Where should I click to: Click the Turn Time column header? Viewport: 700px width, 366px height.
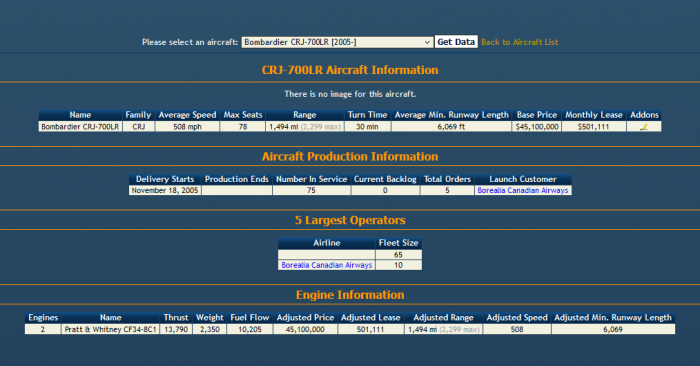pyautogui.click(x=367, y=115)
